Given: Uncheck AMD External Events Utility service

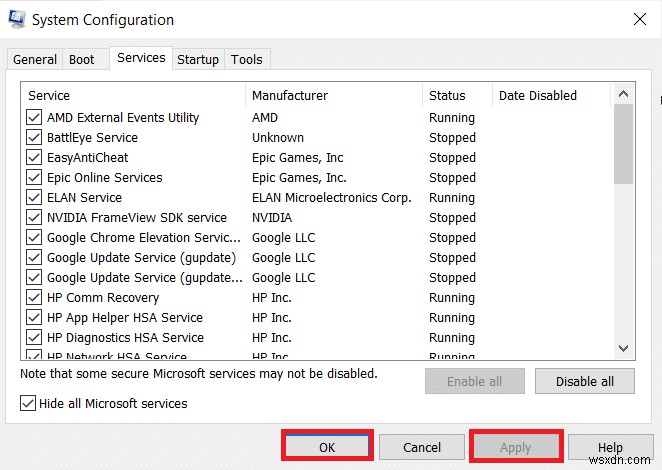Looking at the screenshot, I should tap(34, 118).
